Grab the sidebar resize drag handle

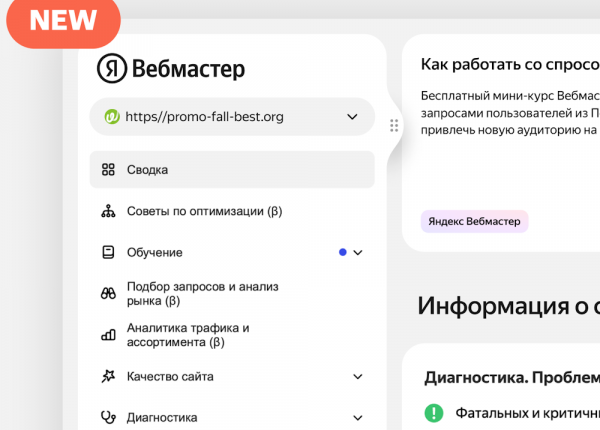[394, 126]
